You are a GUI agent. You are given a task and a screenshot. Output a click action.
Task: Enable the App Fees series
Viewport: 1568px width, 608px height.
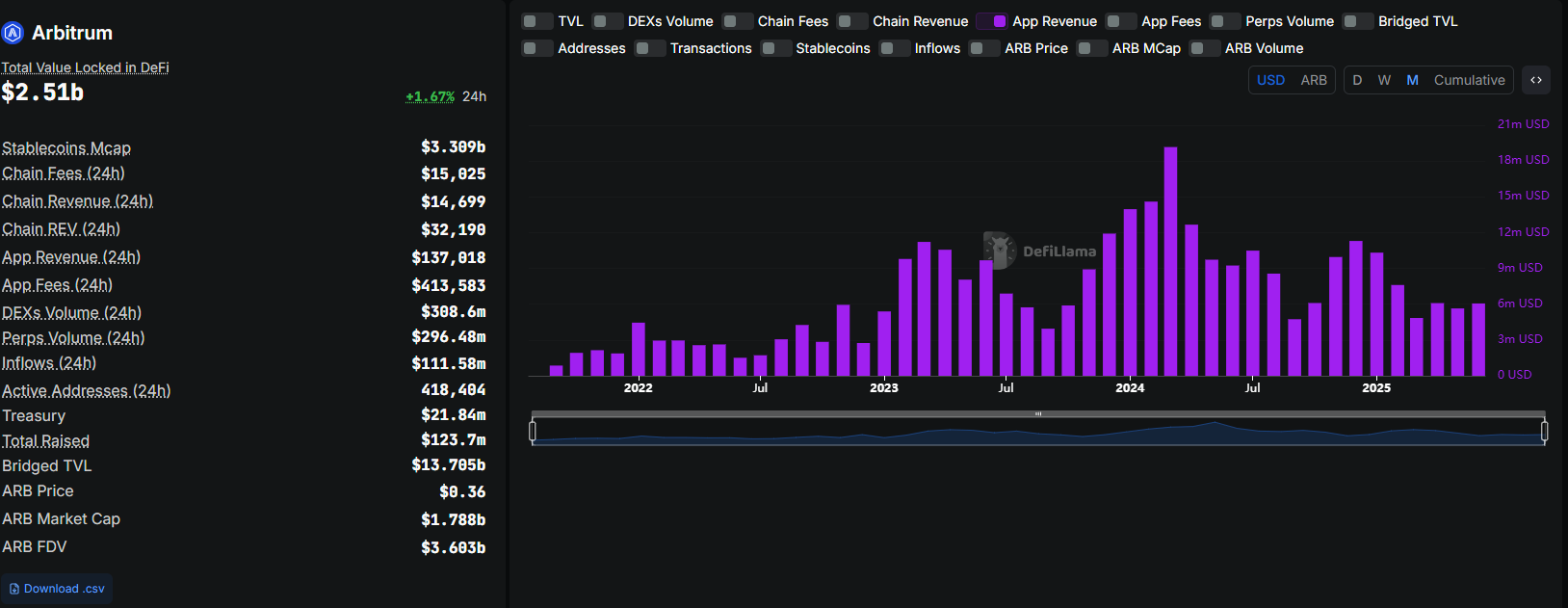click(x=1120, y=21)
